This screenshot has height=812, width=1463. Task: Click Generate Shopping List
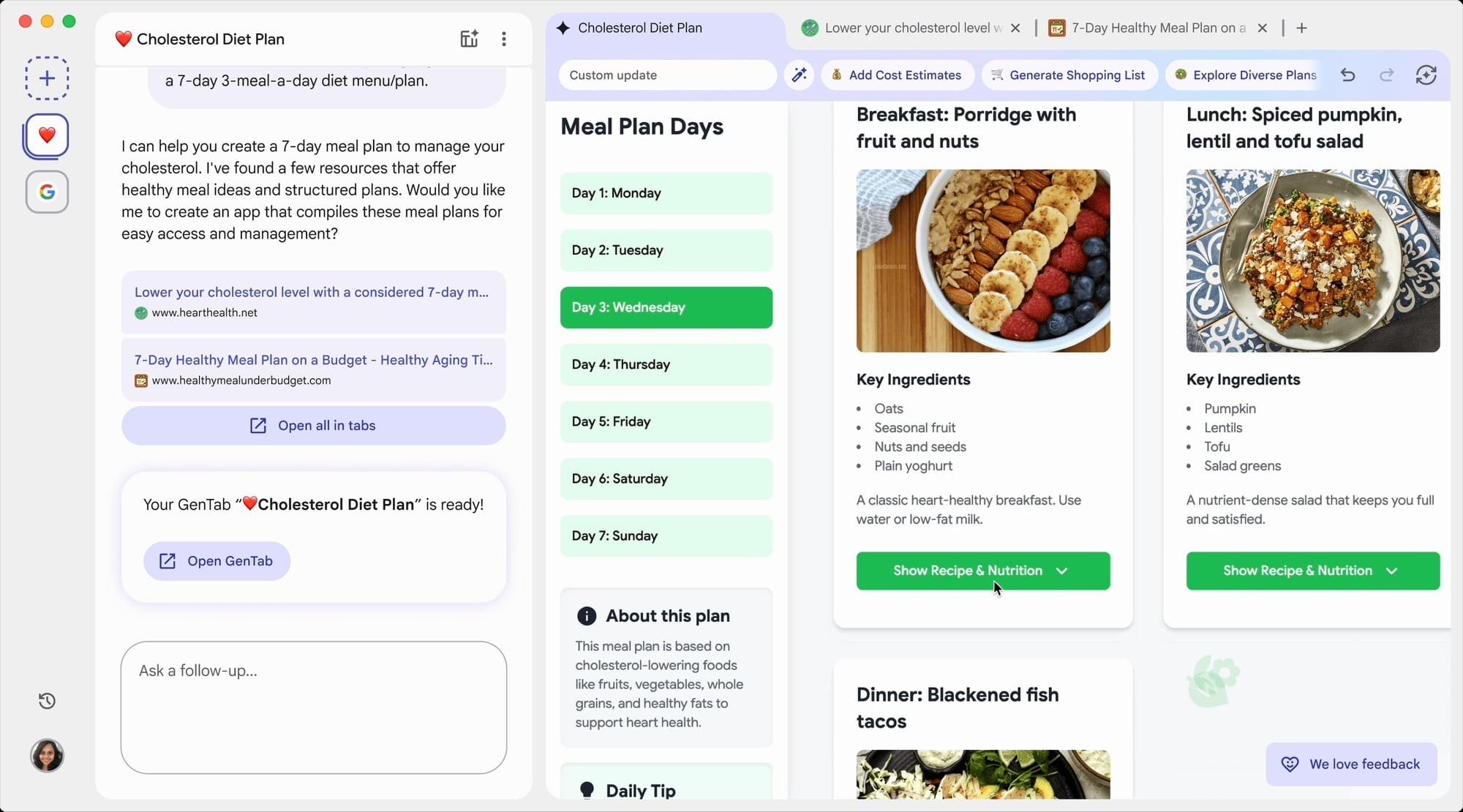tap(1069, 75)
